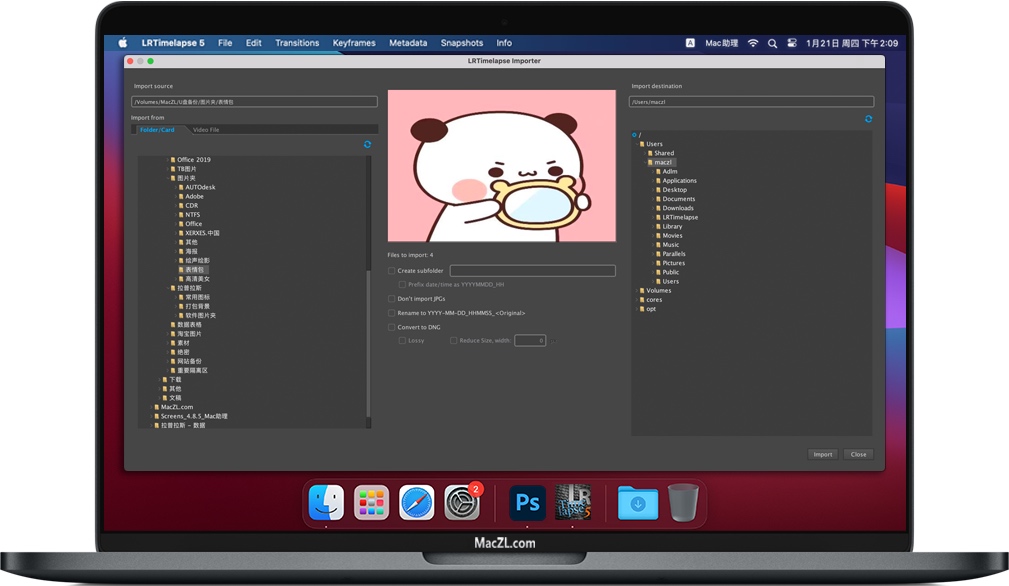Collapse the maczl folder
1009x586 pixels.
[645, 163]
